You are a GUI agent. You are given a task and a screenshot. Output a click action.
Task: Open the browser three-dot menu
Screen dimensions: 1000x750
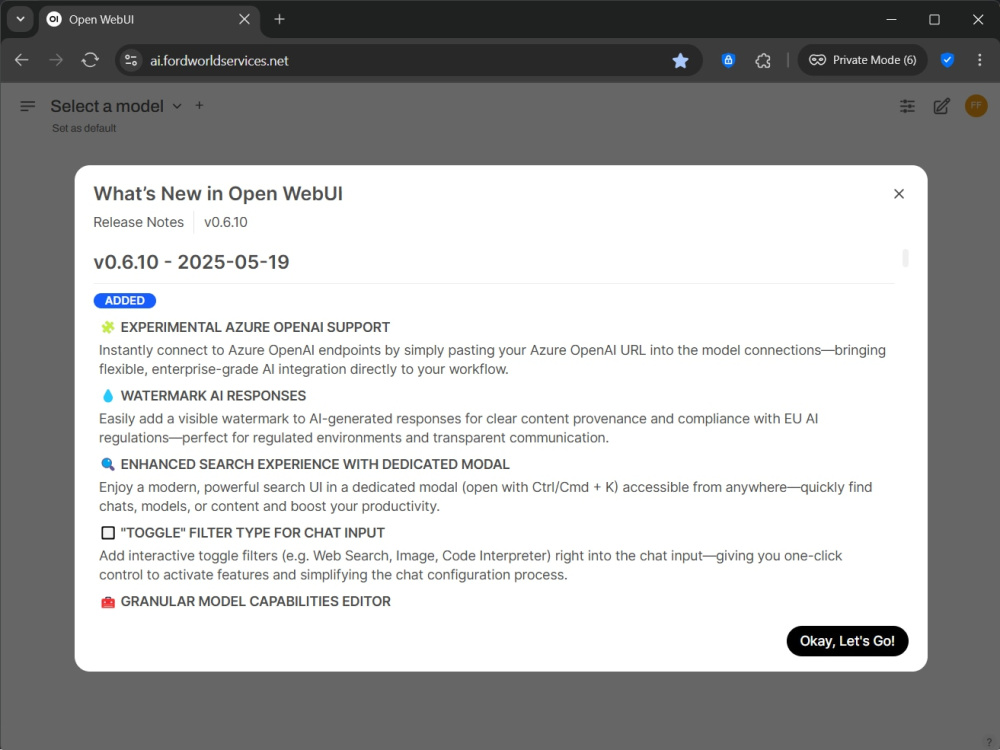point(980,60)
